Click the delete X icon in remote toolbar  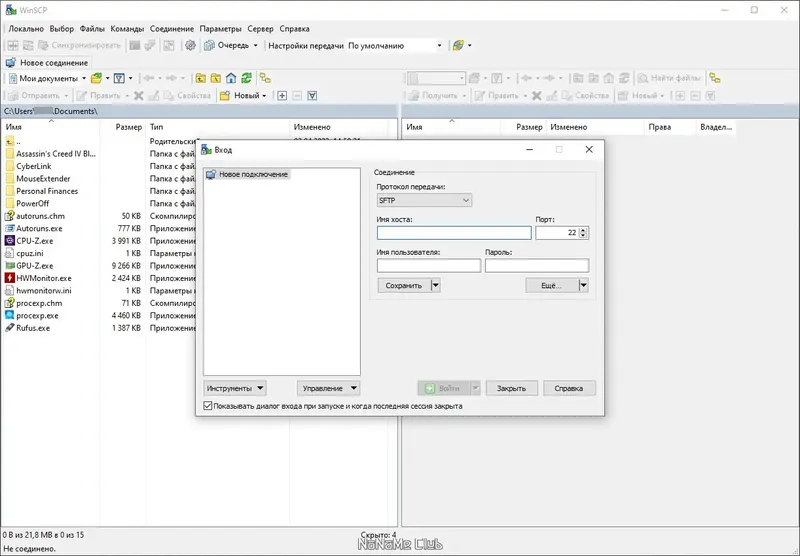point(536,96)
